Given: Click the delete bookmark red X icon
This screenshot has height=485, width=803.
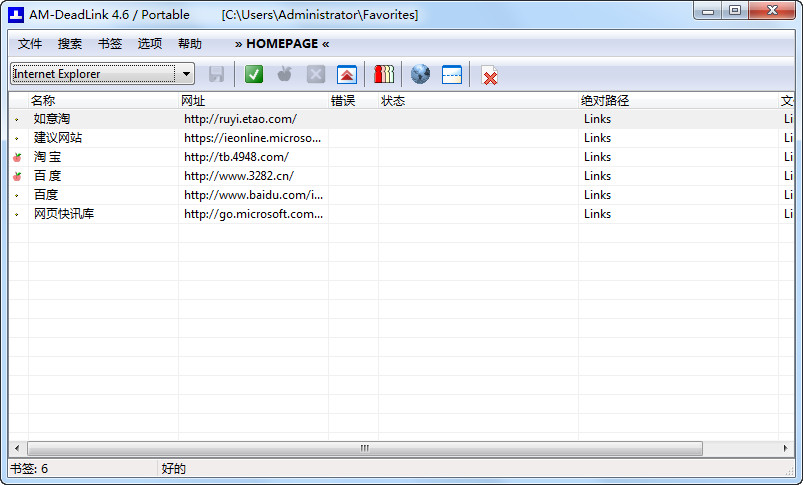Looking at the screenshot, I should tap(490, 75).
